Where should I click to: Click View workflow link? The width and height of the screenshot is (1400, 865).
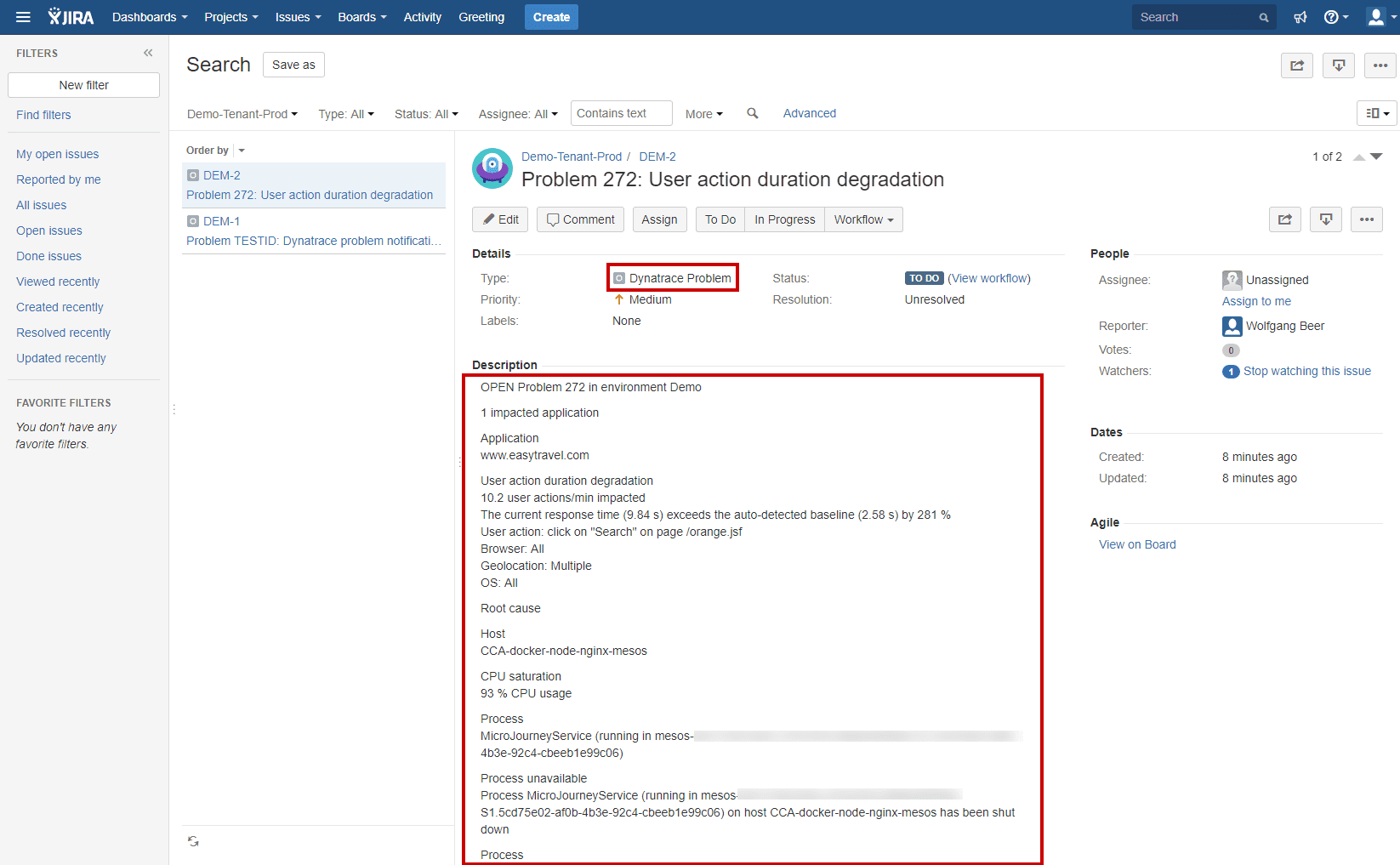[x=989, y=278]
